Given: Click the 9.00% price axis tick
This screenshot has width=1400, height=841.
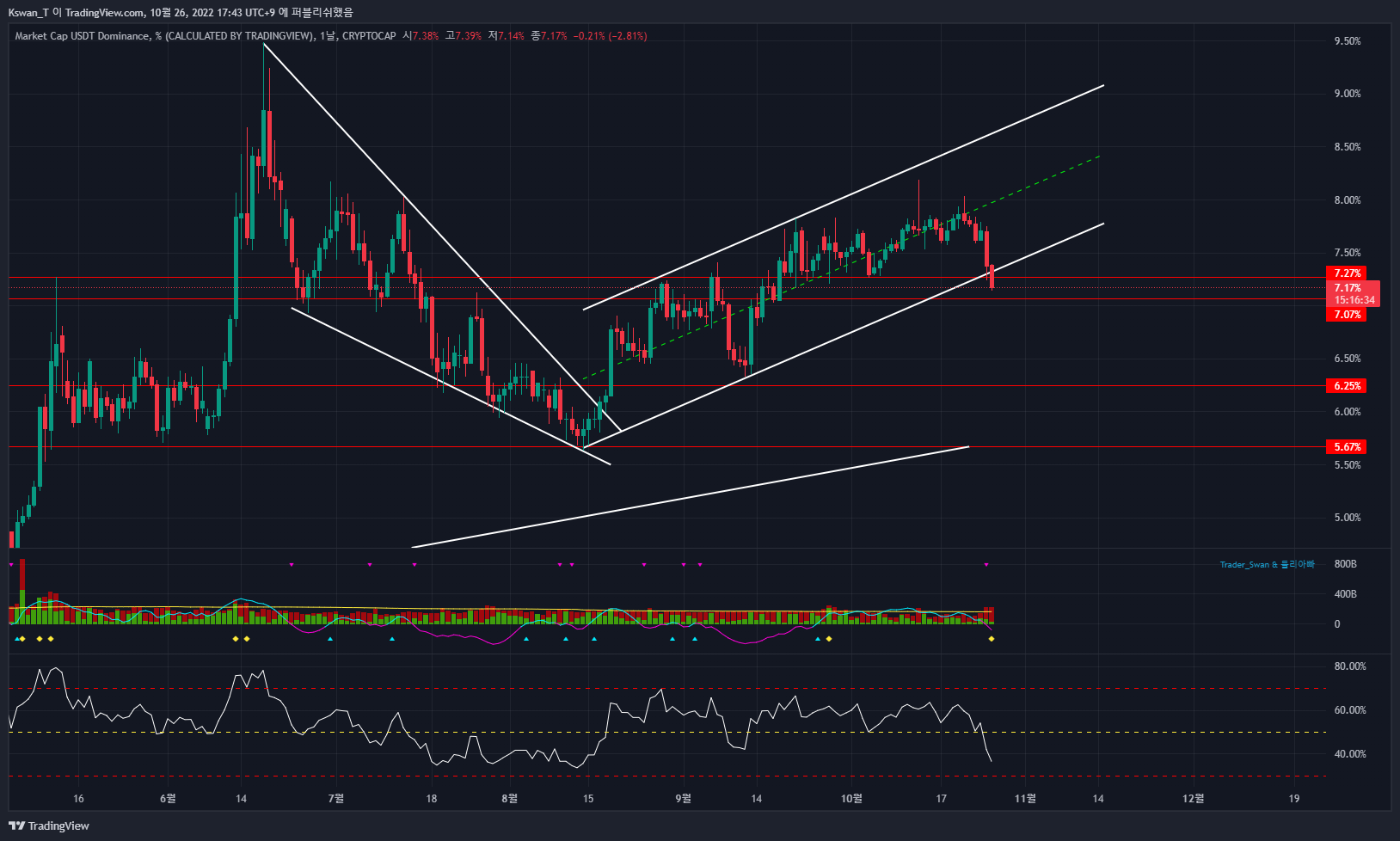Looking at the screenshot, I should point(1348,94).
